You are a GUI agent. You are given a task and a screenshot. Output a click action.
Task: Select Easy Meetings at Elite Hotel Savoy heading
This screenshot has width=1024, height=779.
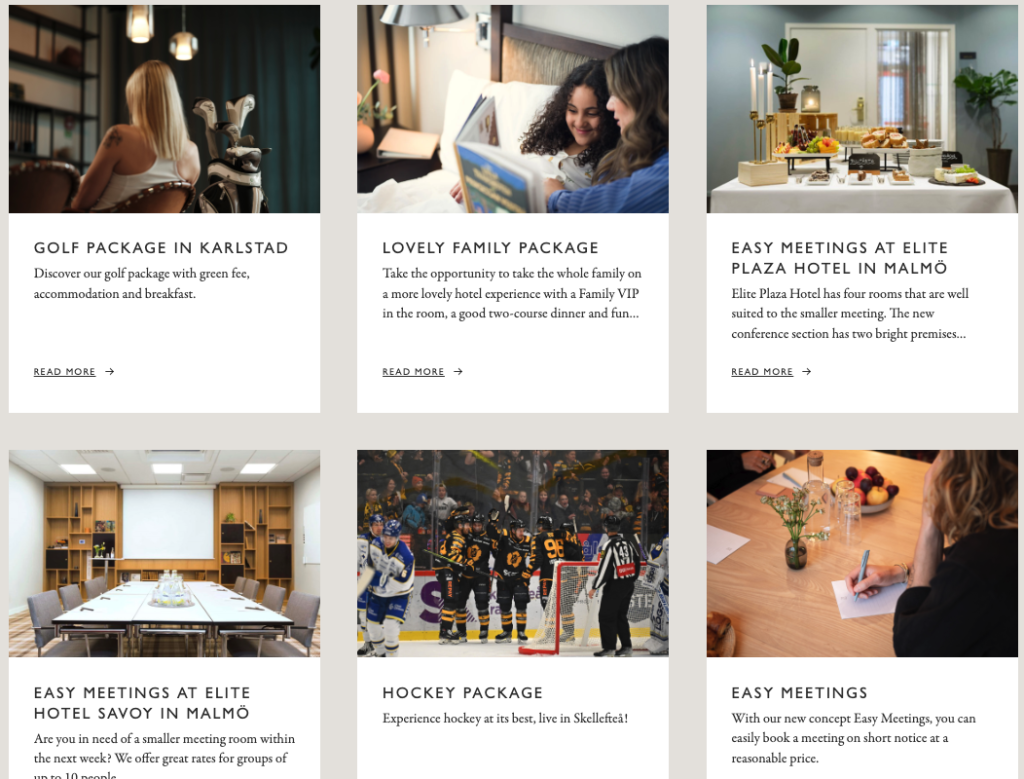click(142, 703)
